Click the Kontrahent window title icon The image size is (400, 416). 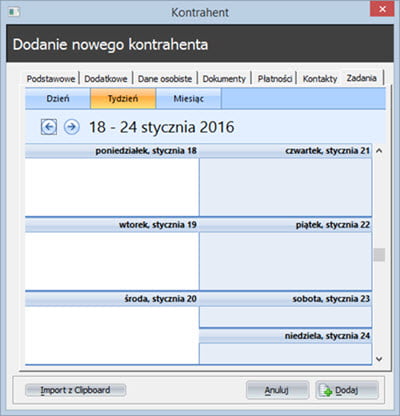14,12
